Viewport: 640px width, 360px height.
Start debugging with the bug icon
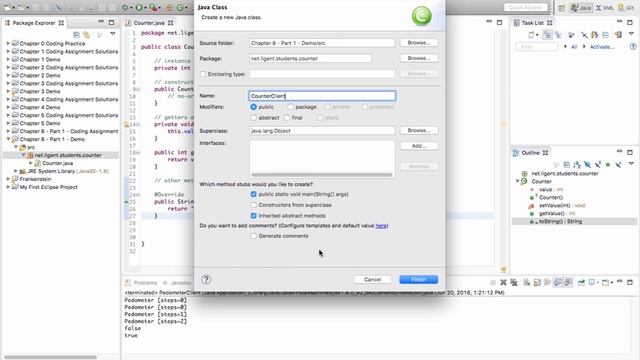pyautogui.click(x=125, y=7)
